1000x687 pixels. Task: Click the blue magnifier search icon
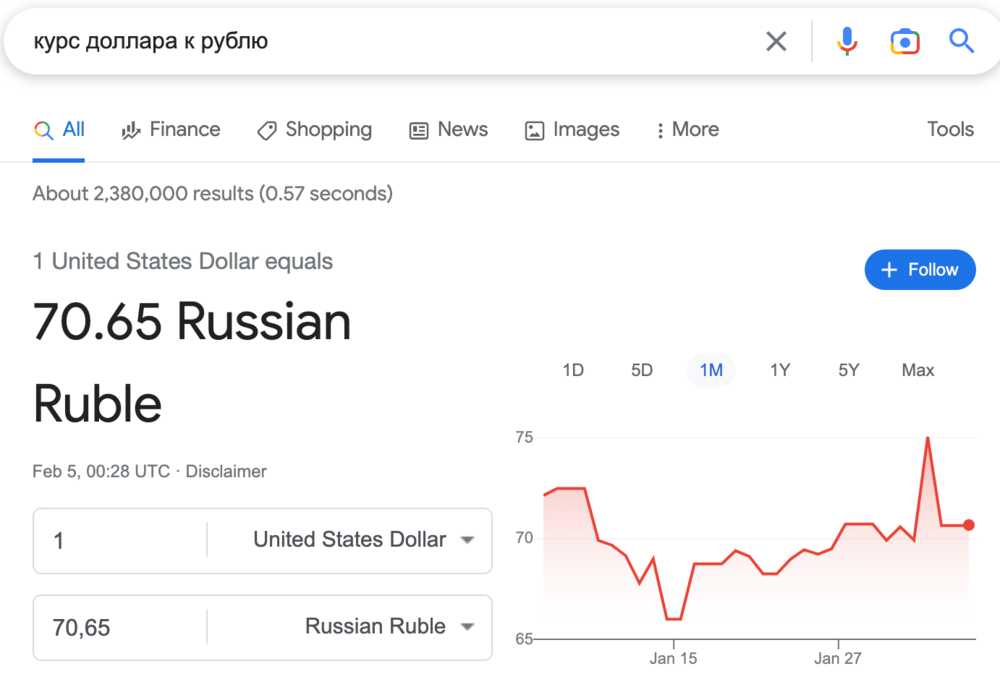pyautogui.click(x=961, y=41)
